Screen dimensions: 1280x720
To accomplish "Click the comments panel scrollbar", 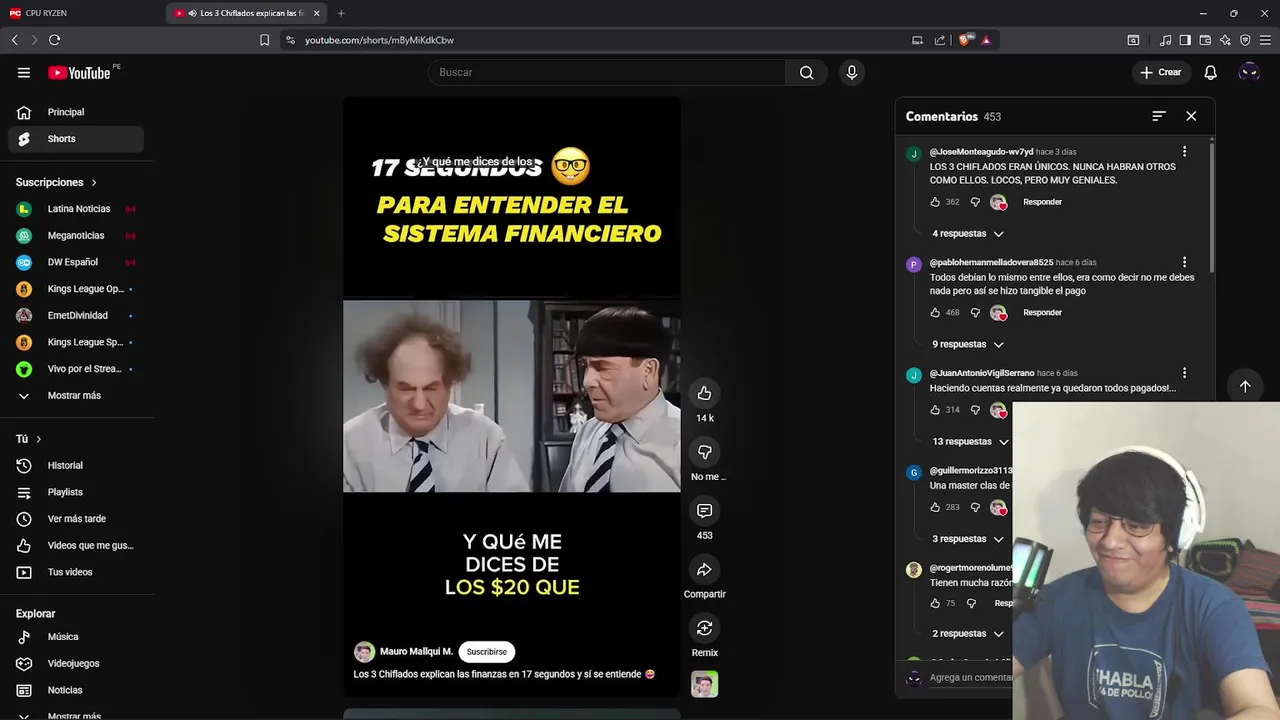I will pyautogui.click(x=1211, y=207).
